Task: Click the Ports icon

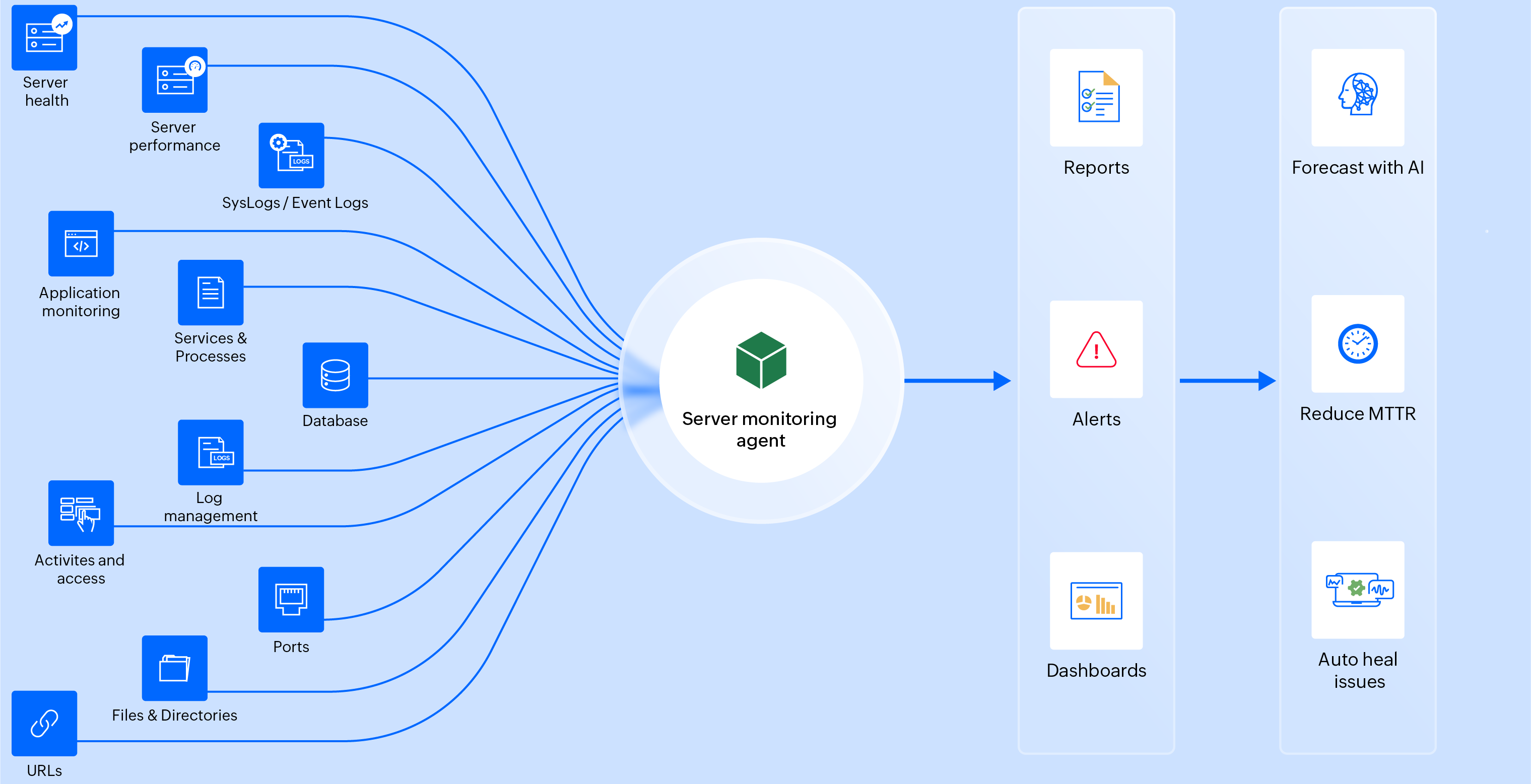Action: 291,599
